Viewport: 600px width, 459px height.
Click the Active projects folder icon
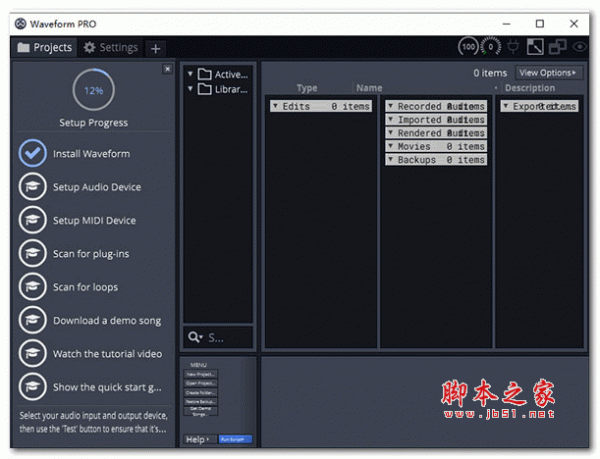pos(205,74)
